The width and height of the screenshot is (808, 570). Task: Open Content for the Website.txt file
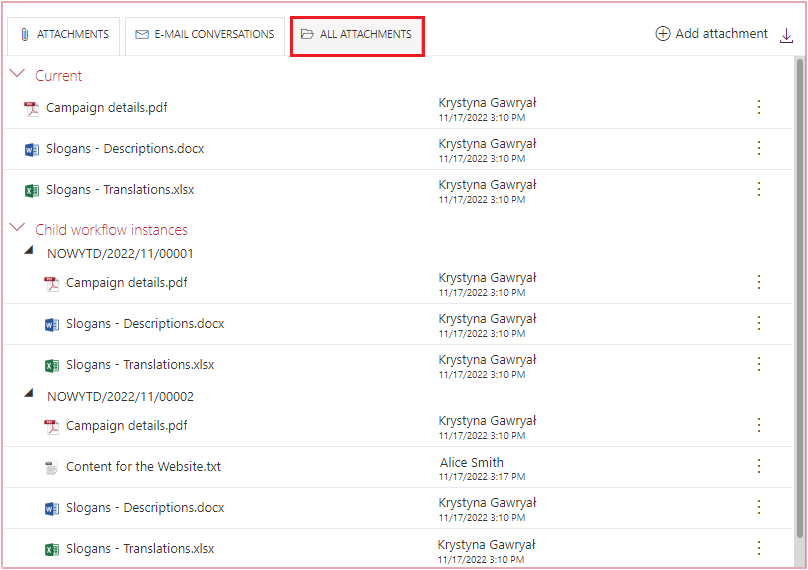click(x=143, y=466)
